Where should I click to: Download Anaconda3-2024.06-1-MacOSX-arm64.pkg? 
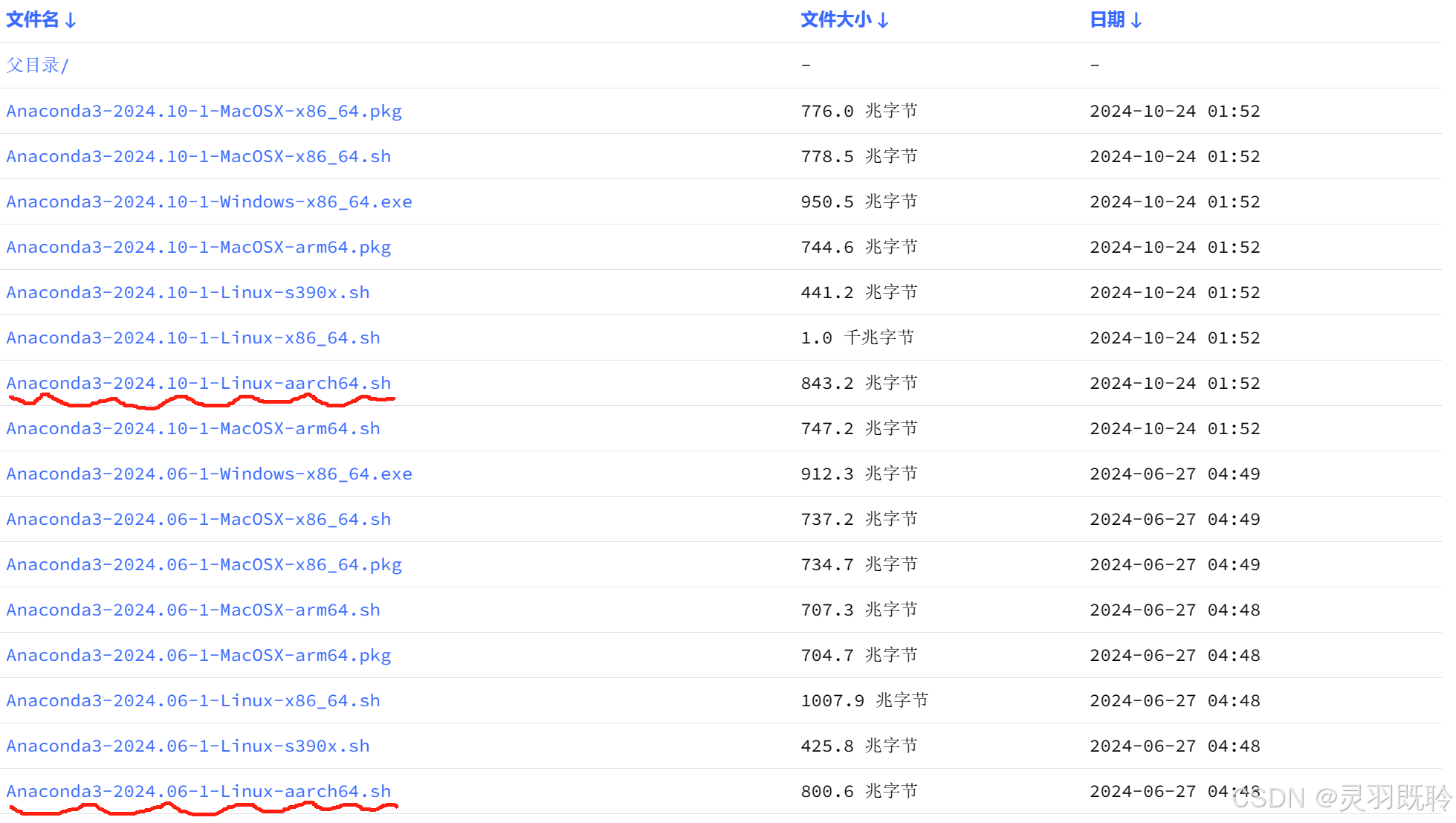pyautogui.click(x=198, y=656)
